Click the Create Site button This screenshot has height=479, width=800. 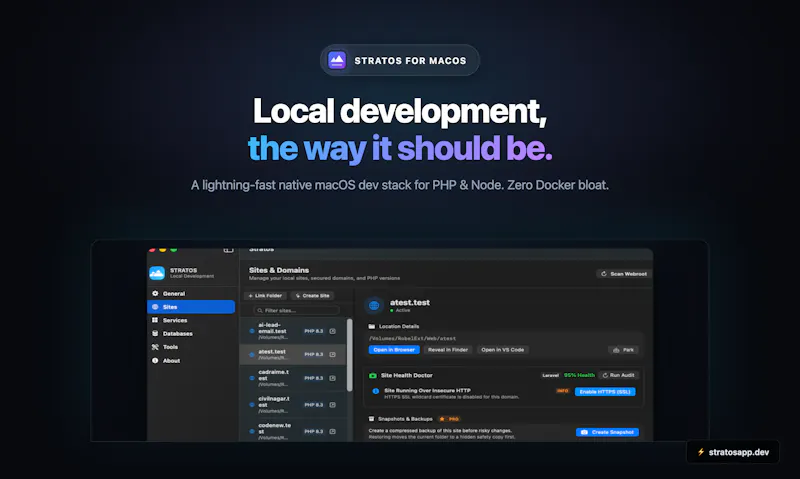click(312, 295)
